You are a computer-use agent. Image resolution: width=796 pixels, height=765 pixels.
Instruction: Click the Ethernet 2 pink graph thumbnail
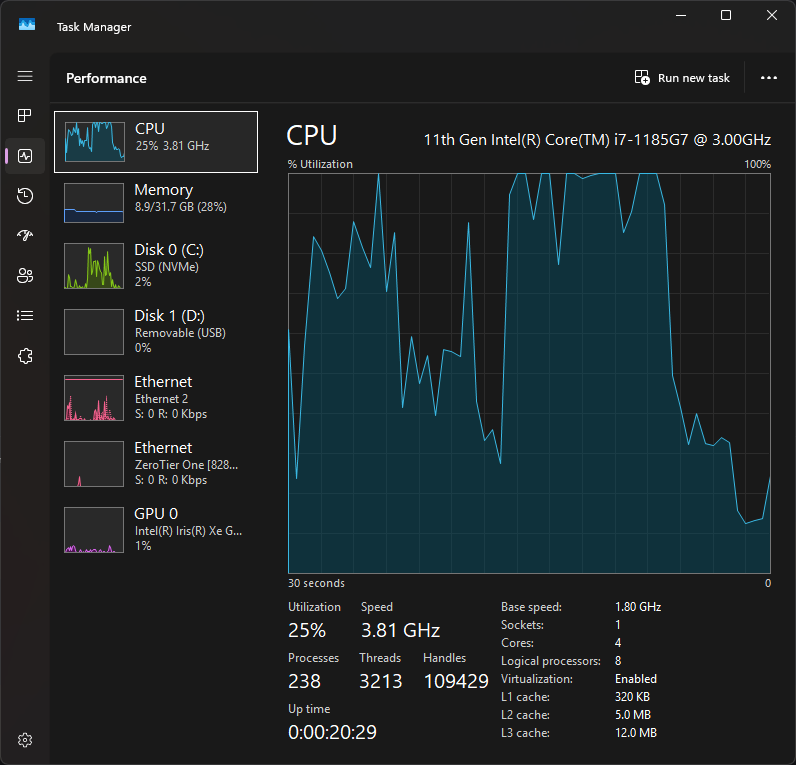tap(94, 397)
